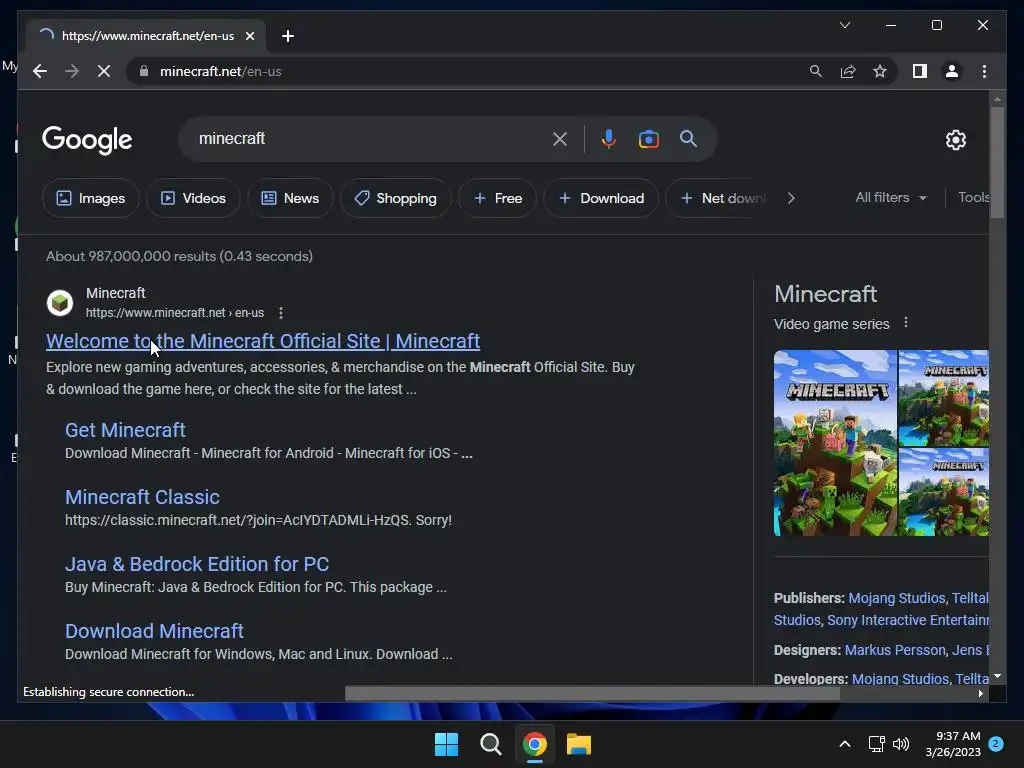Screen dimensions: 1024x768
Task: Open the Tools option
Action: pos(973,197)
